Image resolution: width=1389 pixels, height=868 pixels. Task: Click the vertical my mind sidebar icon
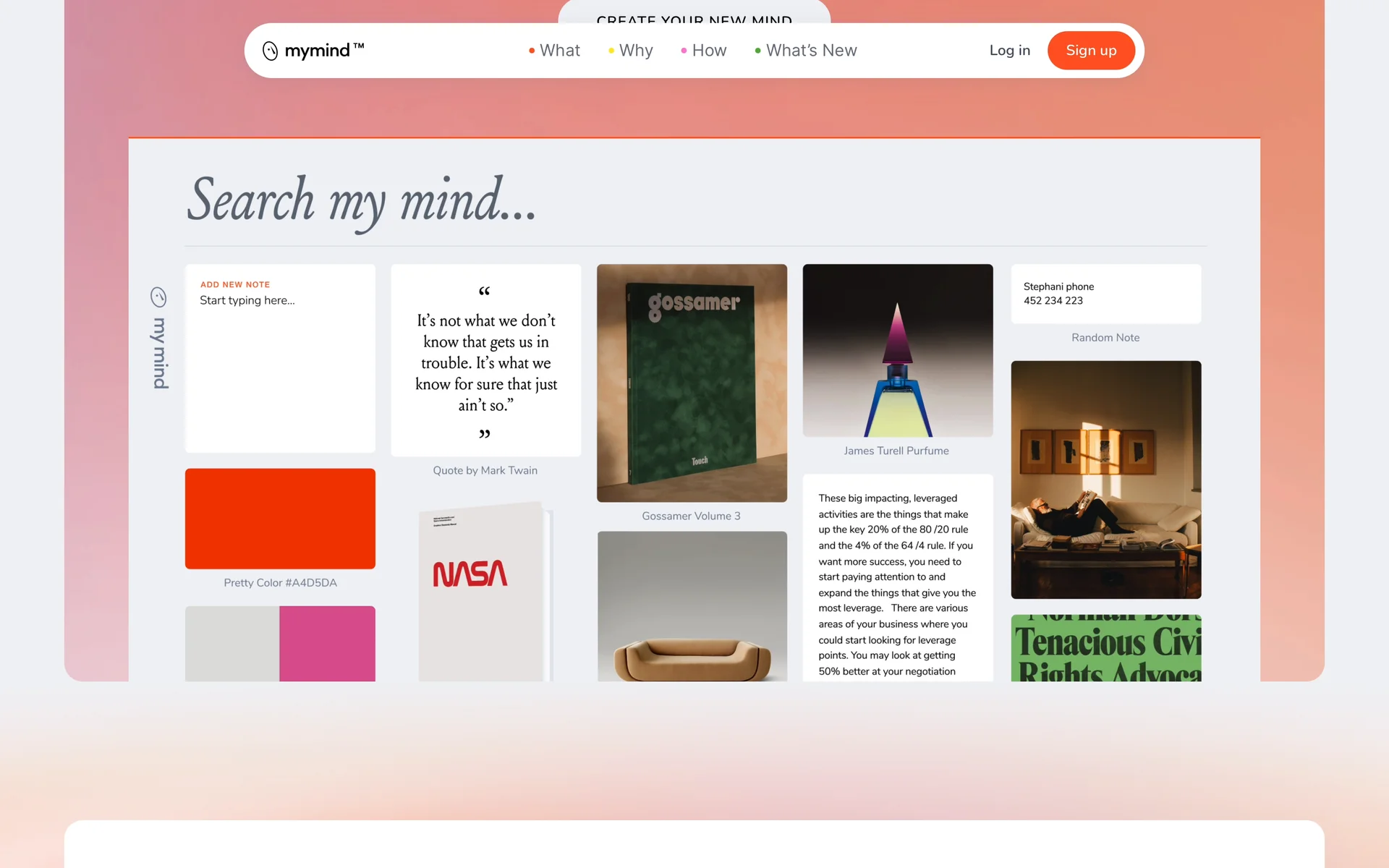pos(158,297)
